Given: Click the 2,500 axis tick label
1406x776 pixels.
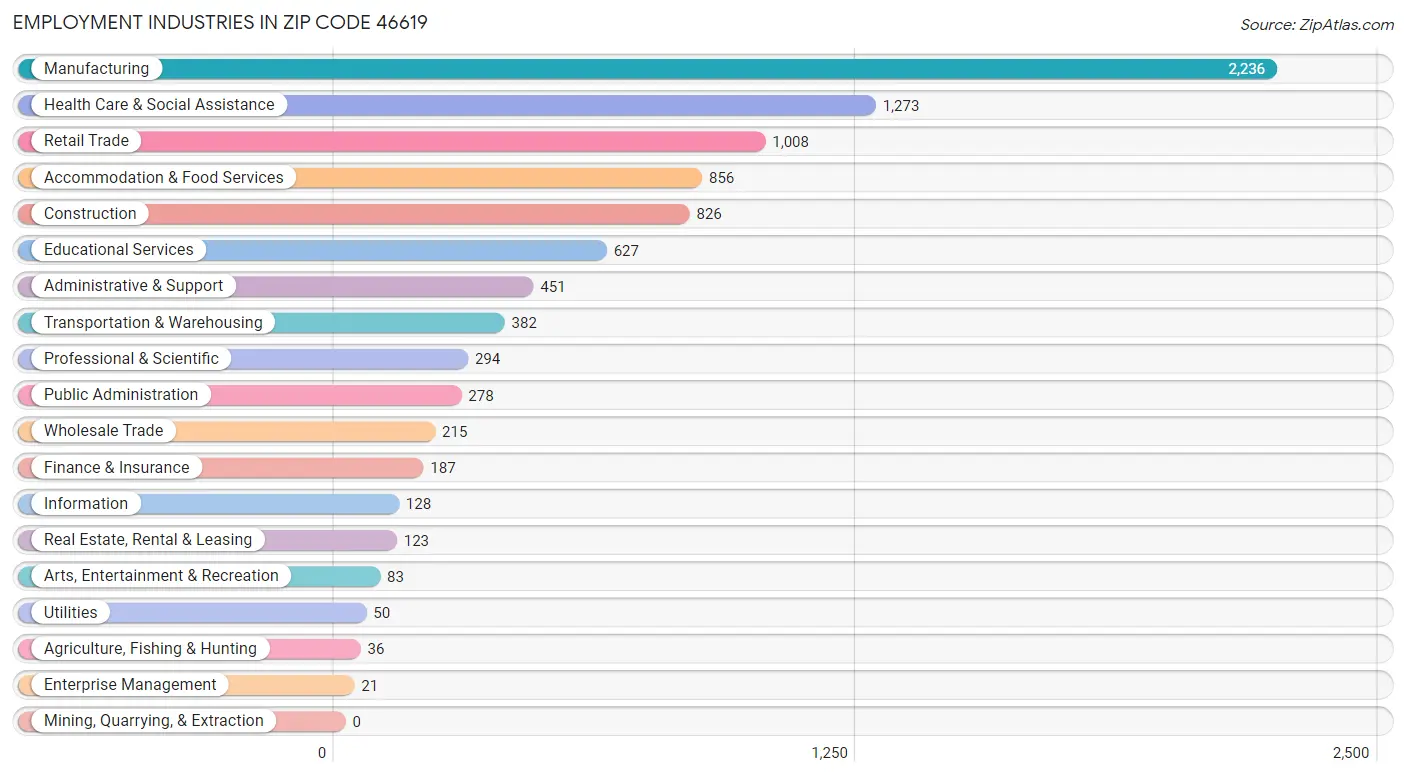Looking at the screenshot, I should click(x=1350, y=753).
